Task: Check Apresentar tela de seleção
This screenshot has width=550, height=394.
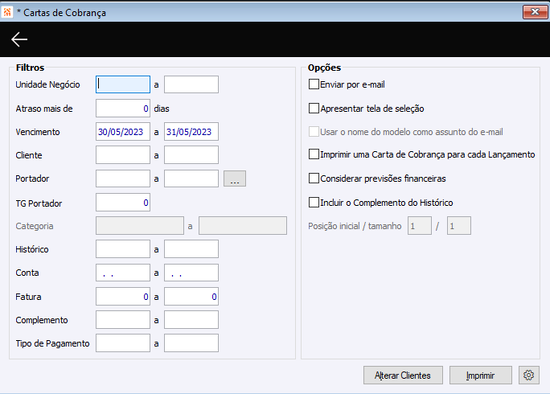Action: pyautogui.click(x=314, y=108)
